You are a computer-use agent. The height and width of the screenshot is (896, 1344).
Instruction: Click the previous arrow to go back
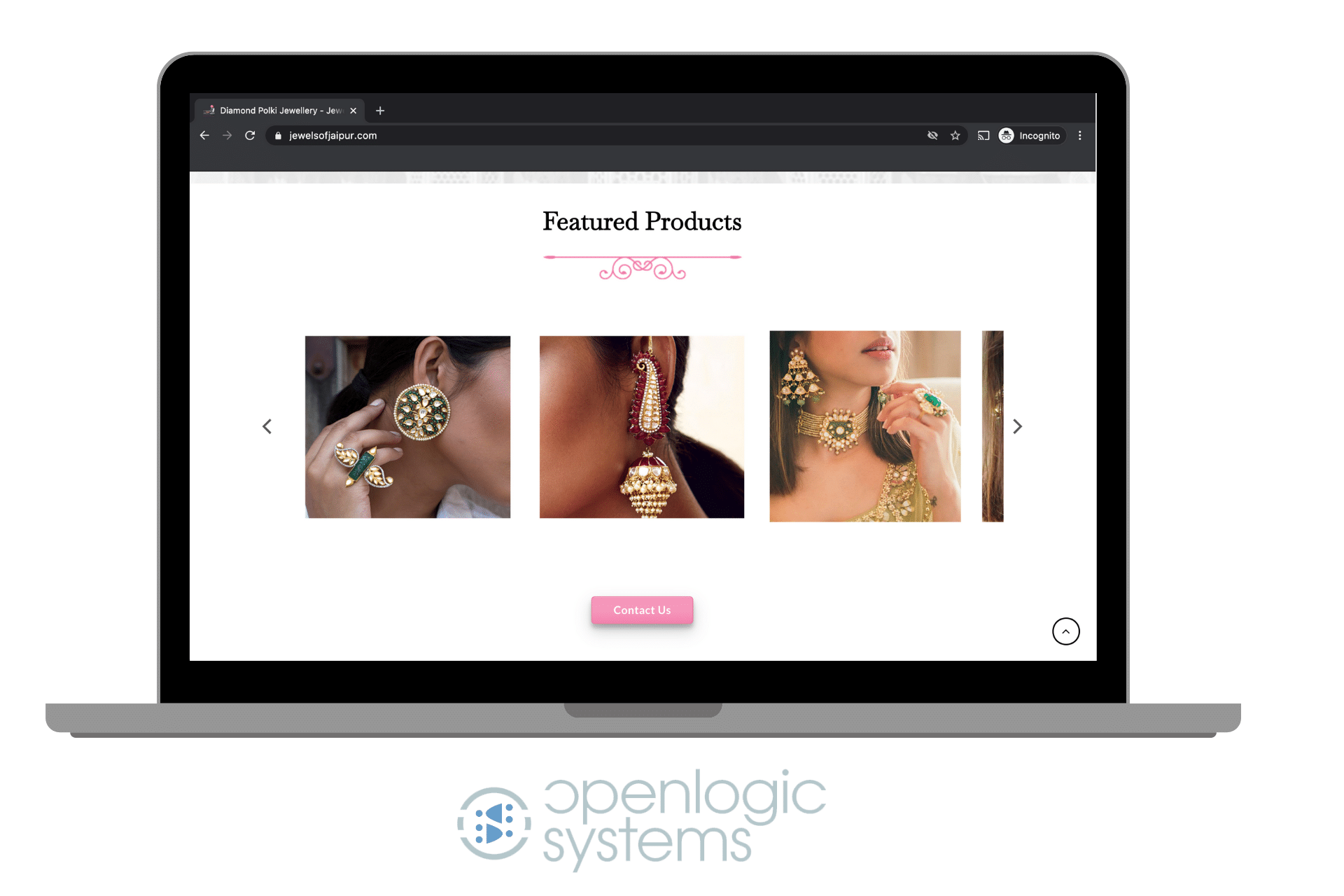(x=267, y=426)
